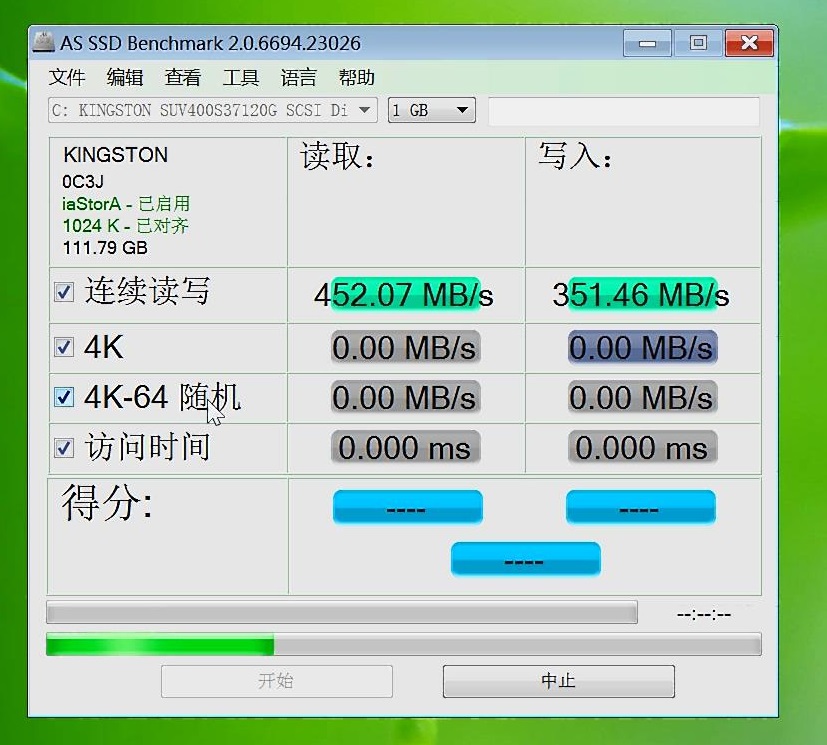Toggle the 4K-64 随机 checkbox
This screenshot has height=745, width=827.
pyautogui.click(x=64, y=396)
